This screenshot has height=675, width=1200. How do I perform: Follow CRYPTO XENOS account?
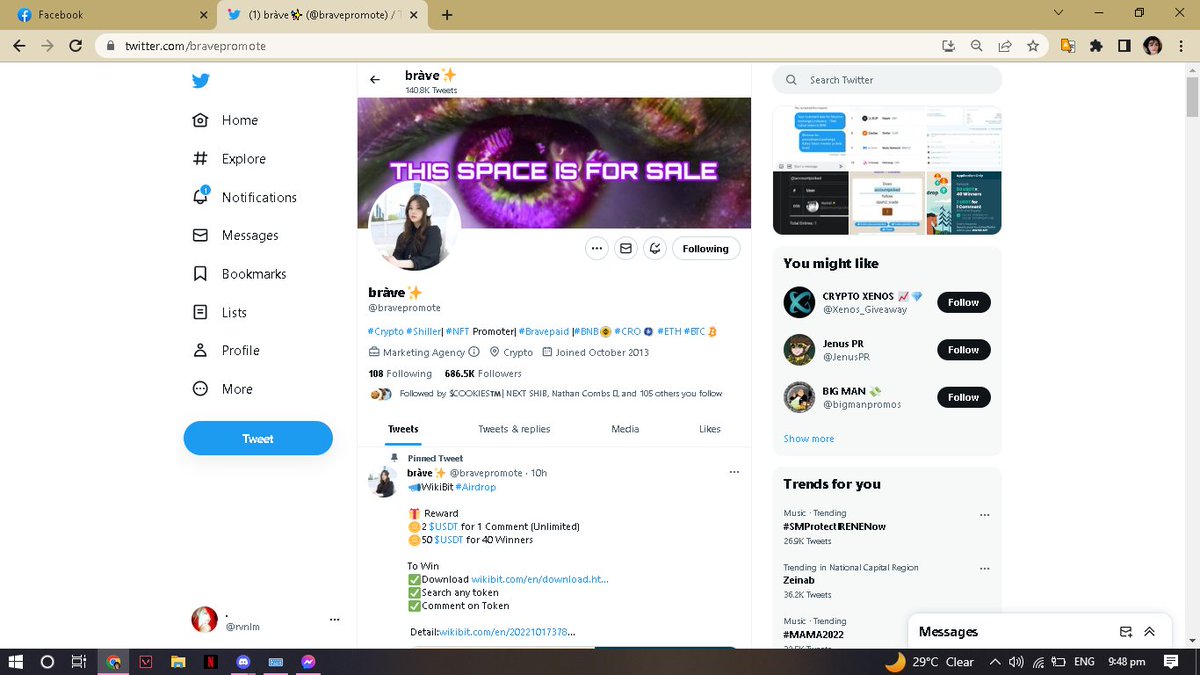(964, 302)
